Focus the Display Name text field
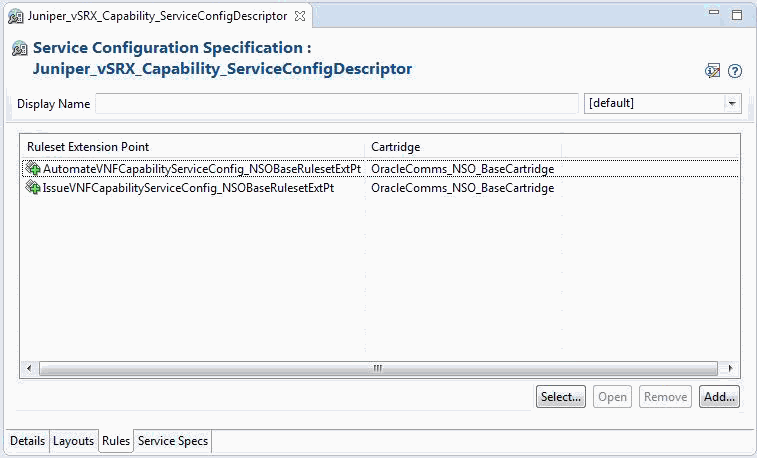Screen dimensions: 757x458 coord(337,104)
